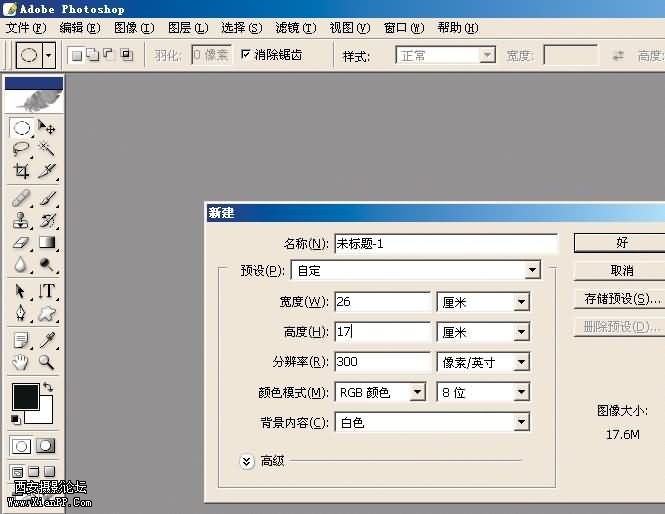
Task: Open the tool preset picker dropdown arrow
Action: coord(49,55)
